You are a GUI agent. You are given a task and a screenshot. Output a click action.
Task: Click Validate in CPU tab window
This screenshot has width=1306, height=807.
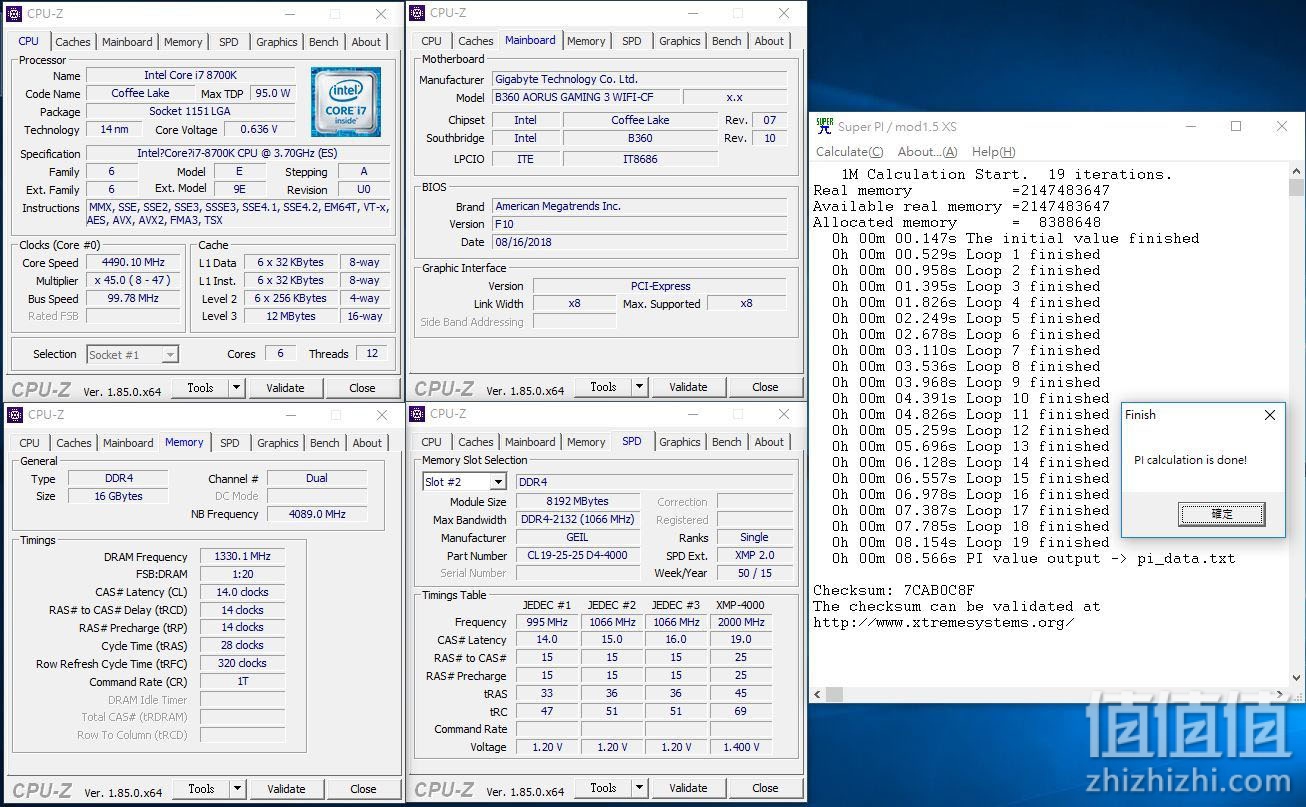pyautogui.click(x=285, y=388)
